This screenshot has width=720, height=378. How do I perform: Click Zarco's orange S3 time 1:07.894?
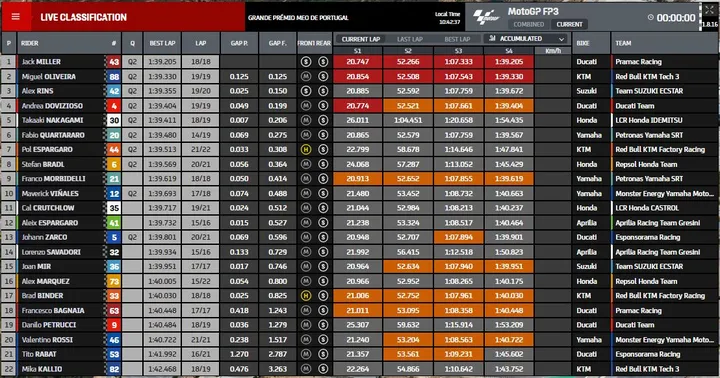point(458,237)
